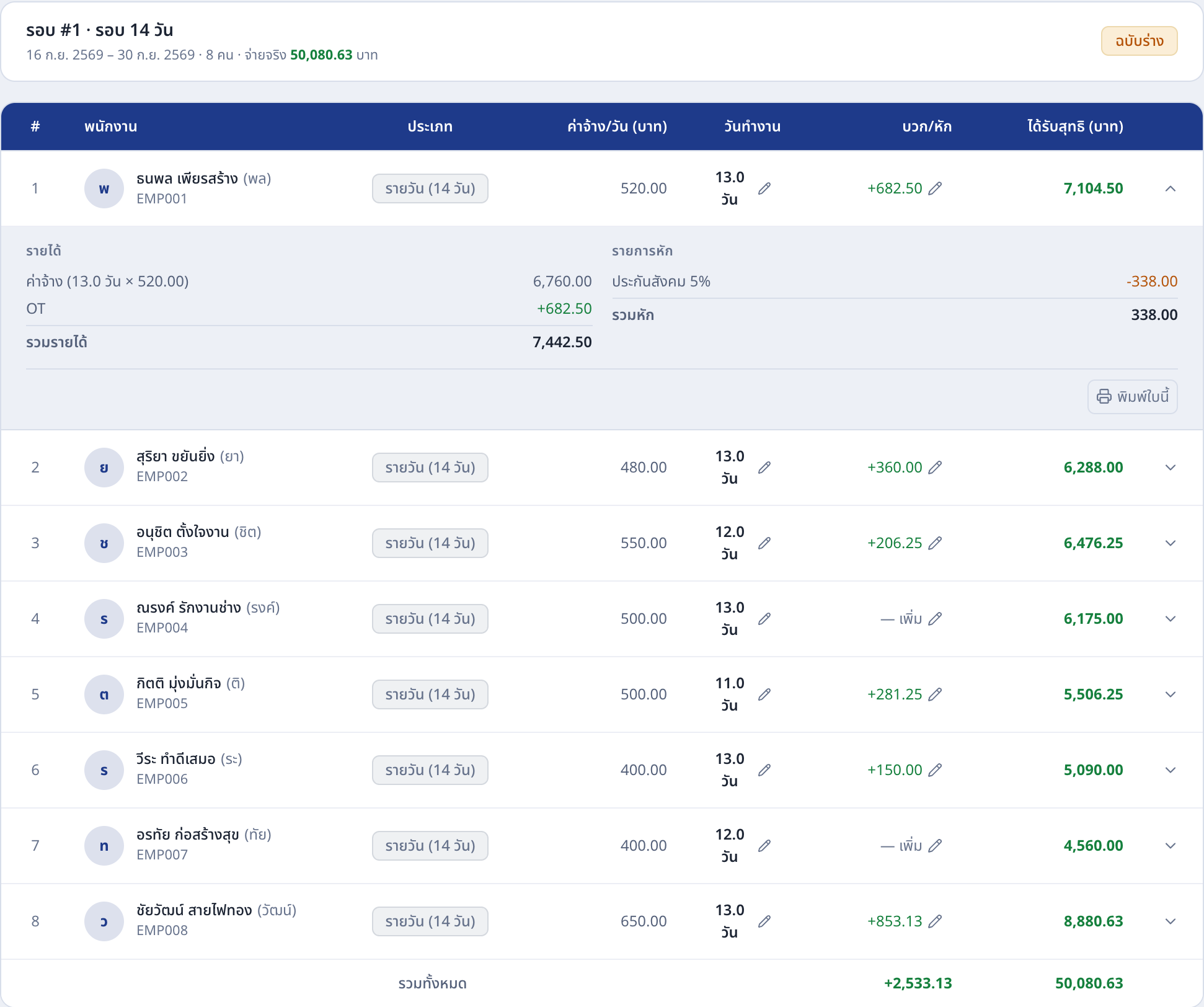This screenshot has width=1204, height=1007.
Task: Click the พิมพ์ใบนี้ print button
Action: [x=1132, y=397]
